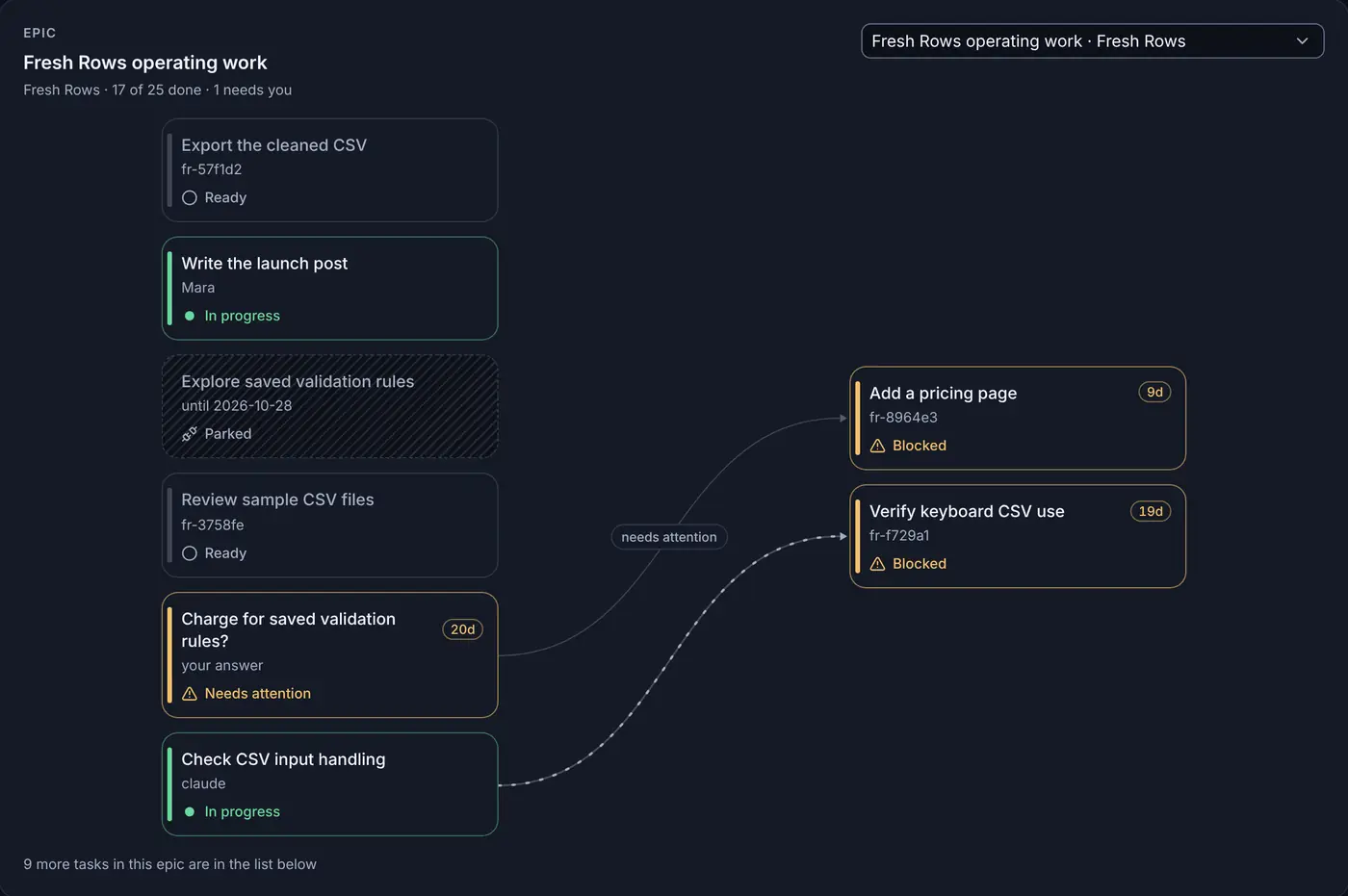Open the Fresh Rows operating work epic dropdown
Viewport: 1348px width, 896px height.
1092,41
